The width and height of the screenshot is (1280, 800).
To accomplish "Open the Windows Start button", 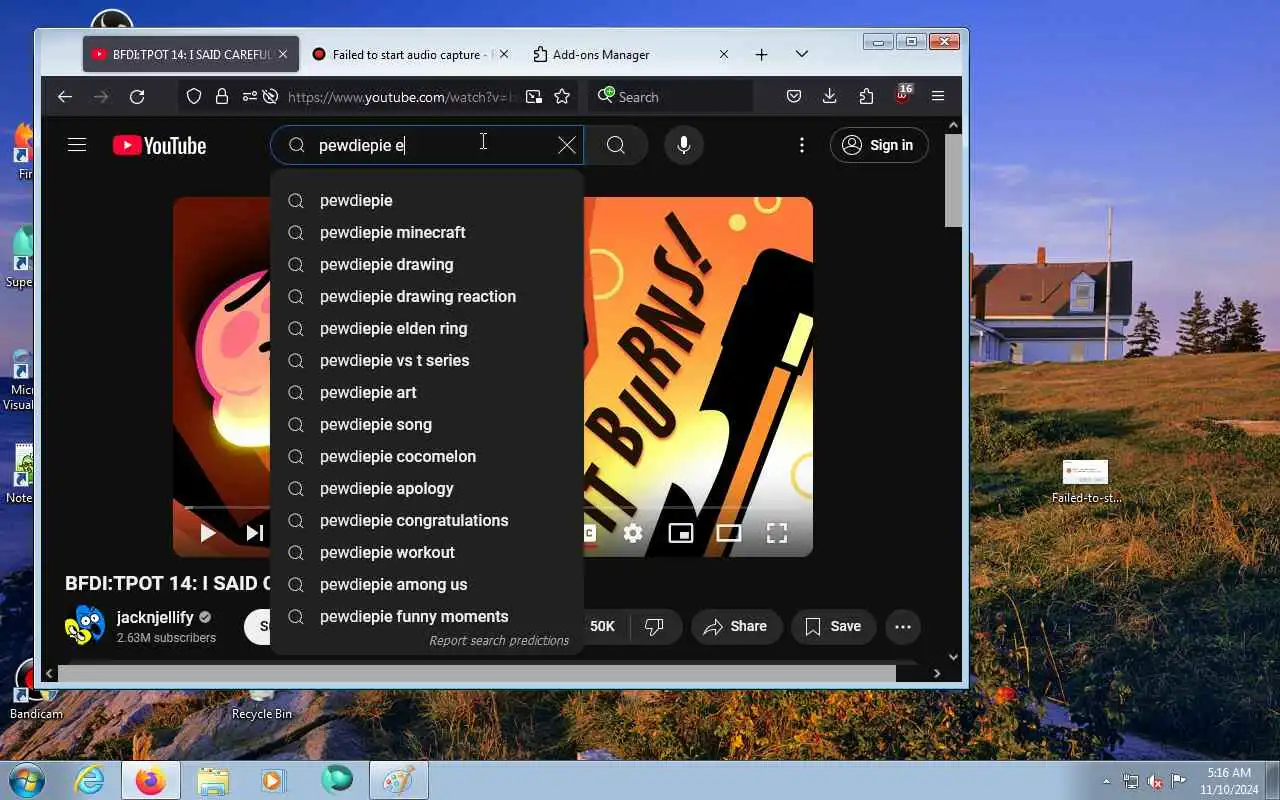I will click(x=25, y=780).
